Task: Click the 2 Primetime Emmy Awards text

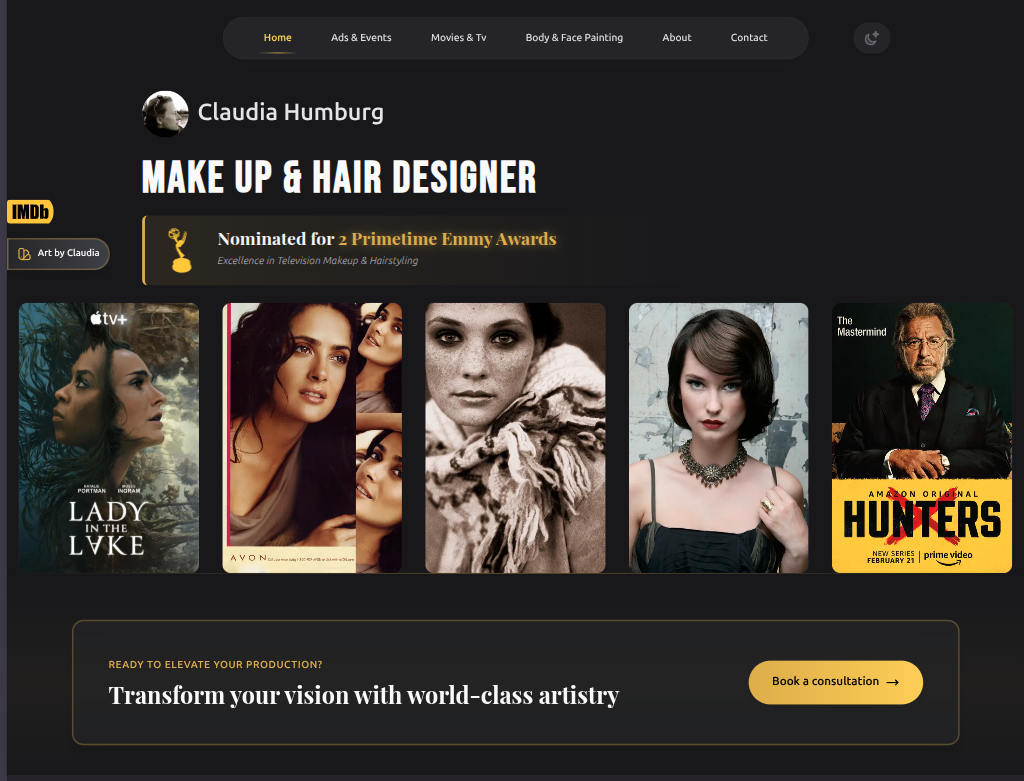Action: [x=447, y=239]
